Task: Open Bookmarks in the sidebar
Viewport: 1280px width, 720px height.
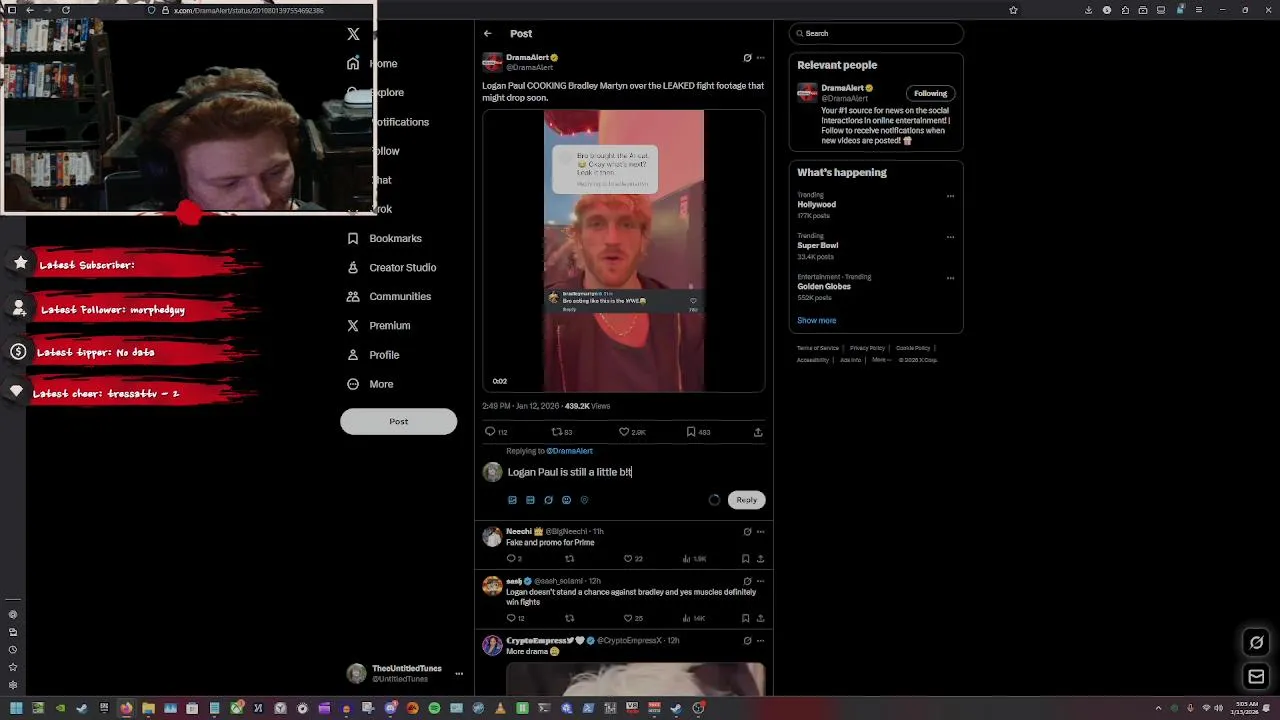Action: tap(384, 238)
